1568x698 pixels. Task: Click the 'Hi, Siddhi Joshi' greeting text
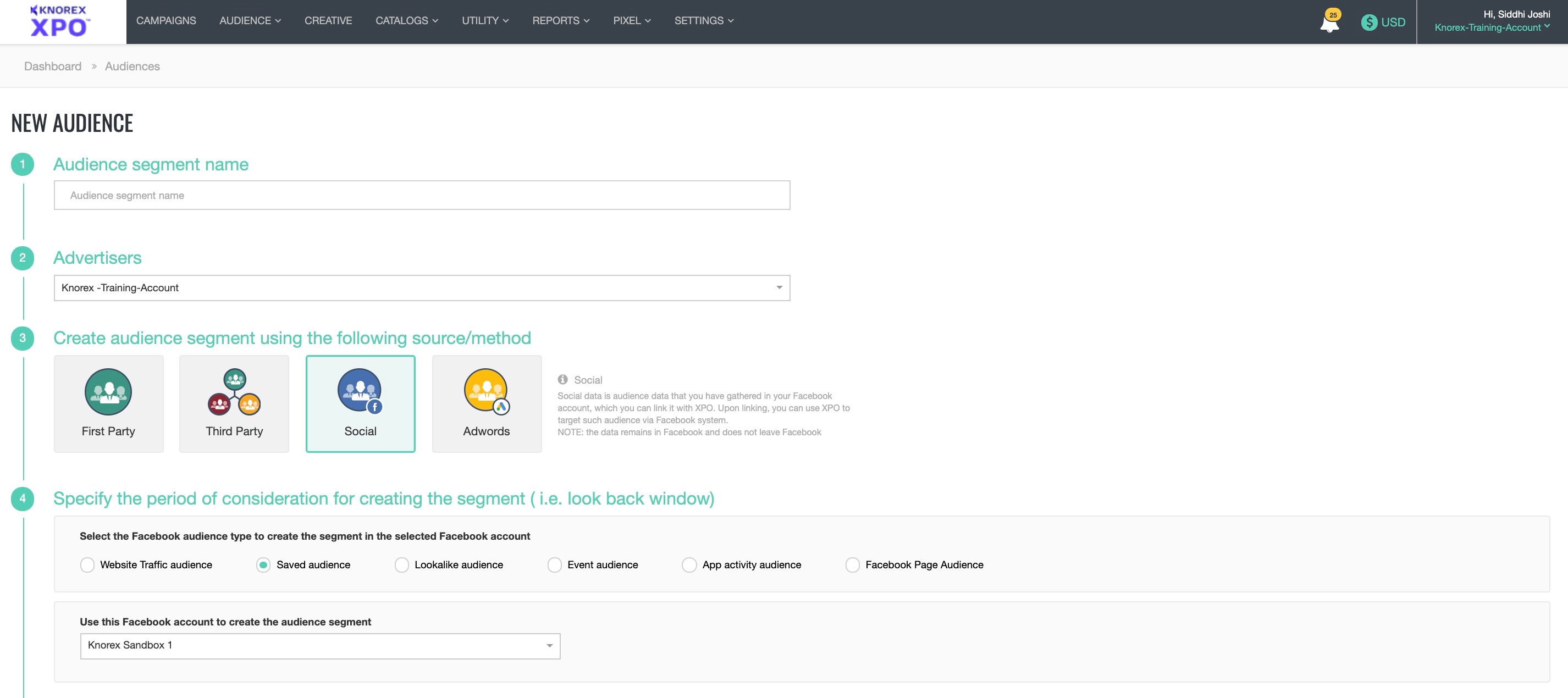[1516, 14]
